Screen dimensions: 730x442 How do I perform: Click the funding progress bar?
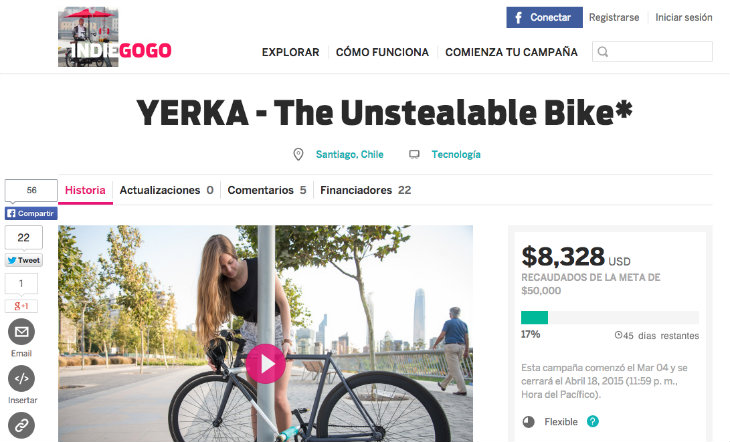pos(610,318)
